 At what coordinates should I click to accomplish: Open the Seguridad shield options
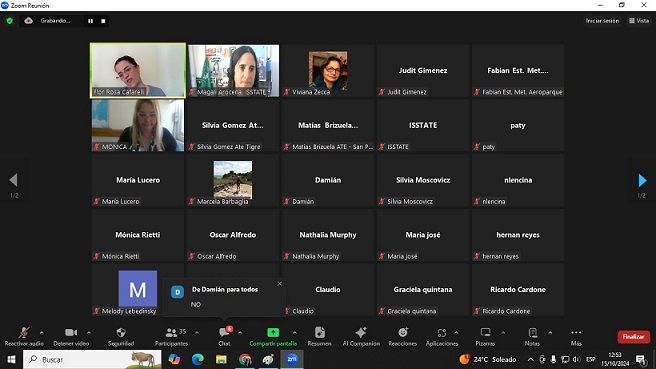pyautogui.click(x=121, y=336)
